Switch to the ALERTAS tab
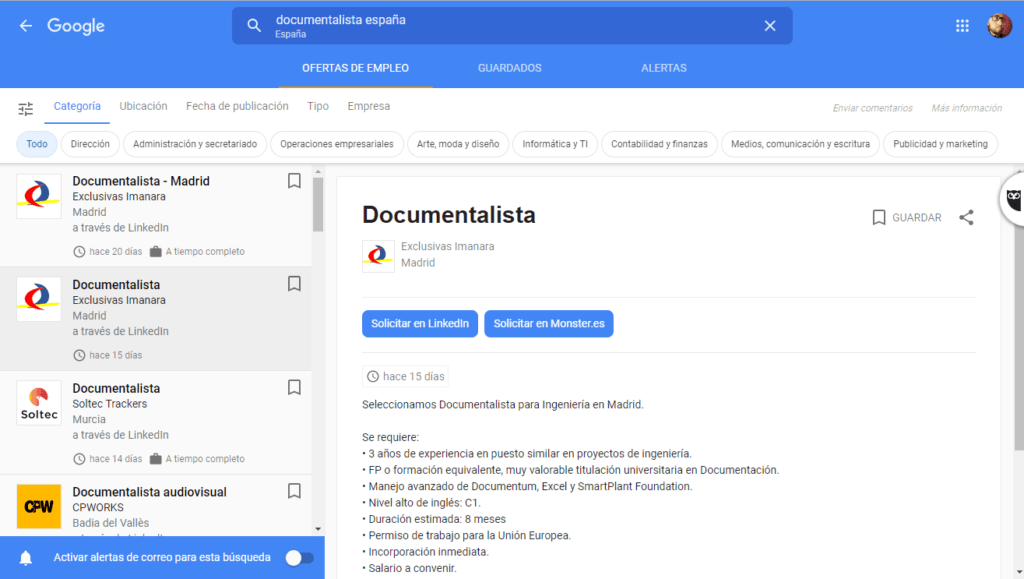The image size is (1024, 579). click(664, 68)
